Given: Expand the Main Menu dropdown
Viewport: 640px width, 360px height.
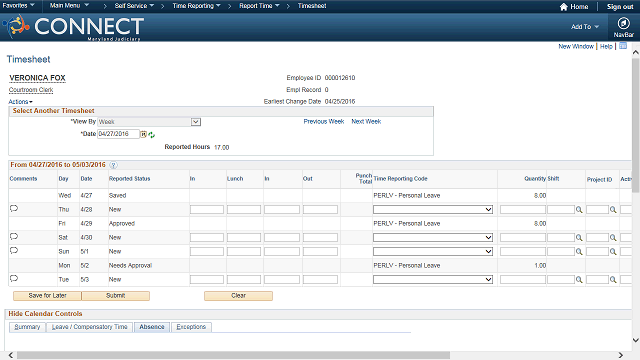Looking at the screenshot, I should pos(69,6).
